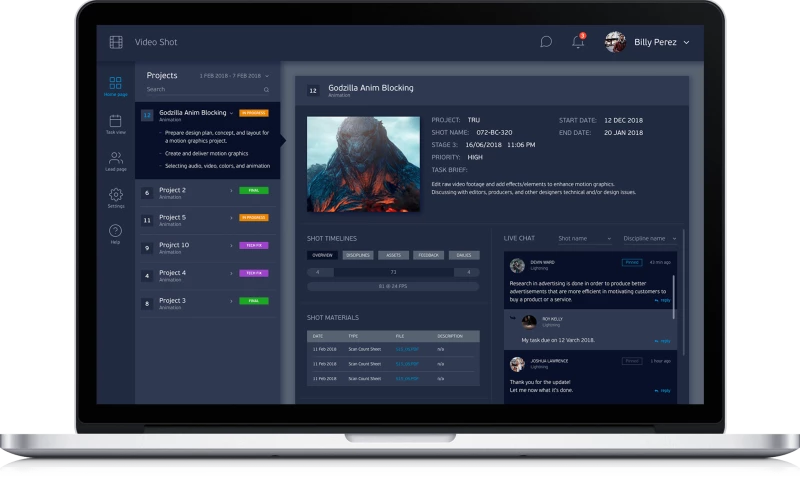Screen dimensions: 800x480
Task: Expand Project 5 chevron
Action: point(231,218)
